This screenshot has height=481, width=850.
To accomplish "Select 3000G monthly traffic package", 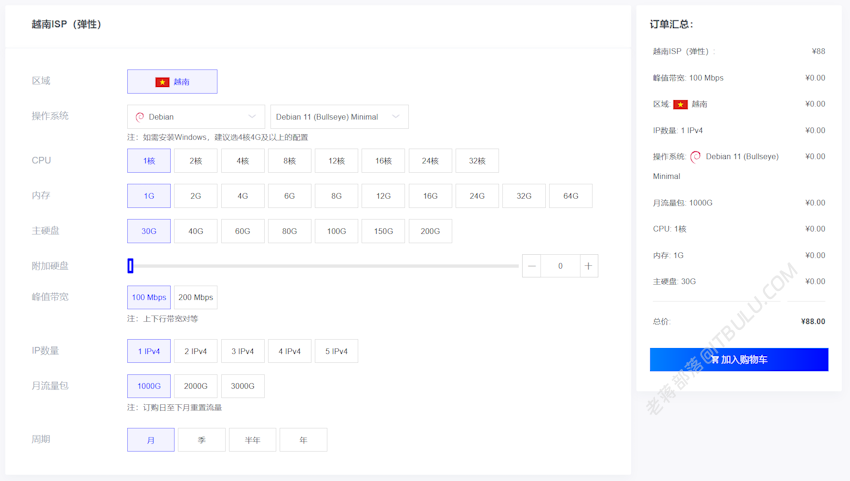I will [242, 386].
